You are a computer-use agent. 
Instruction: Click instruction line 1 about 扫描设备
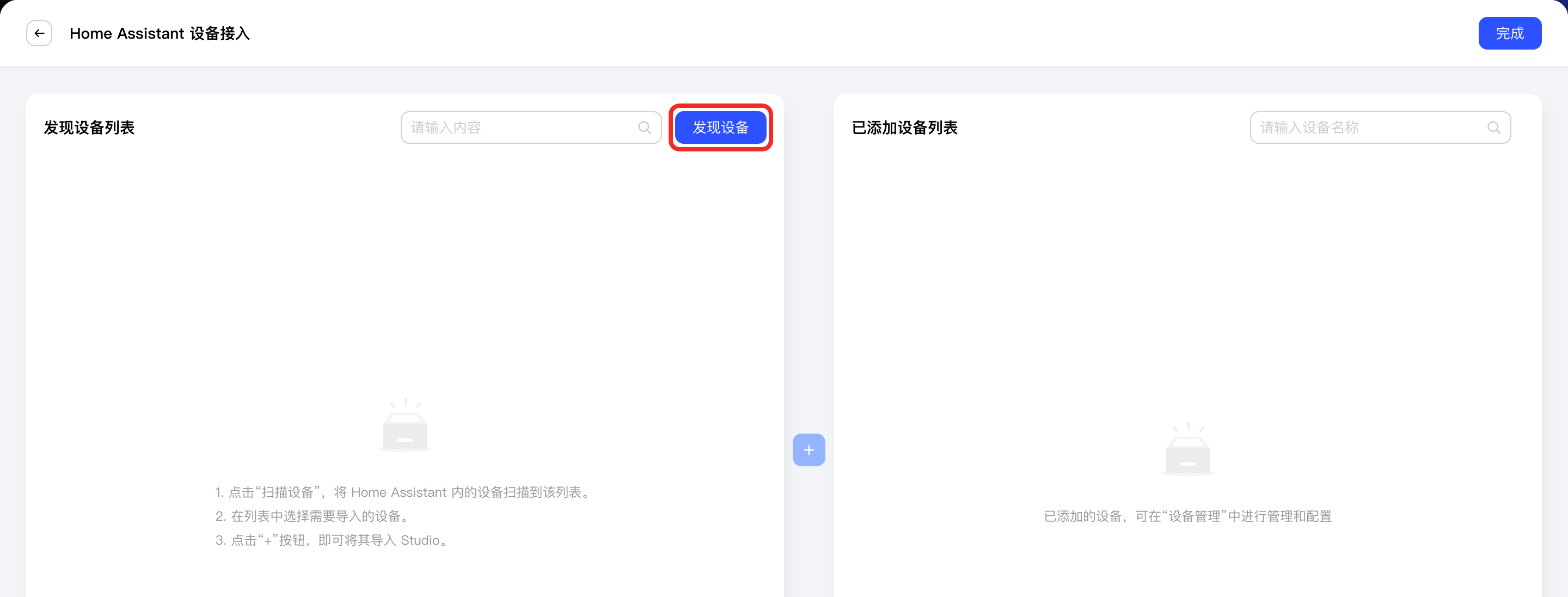point(404,492)
